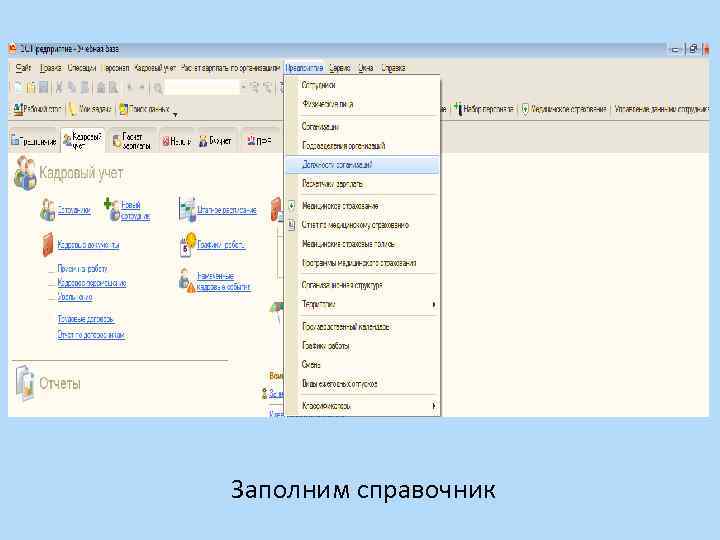Image resolution: width=720 pixels, height=540 pixels.
Task: Open the Персонал menu
Action: pos(116,68)
